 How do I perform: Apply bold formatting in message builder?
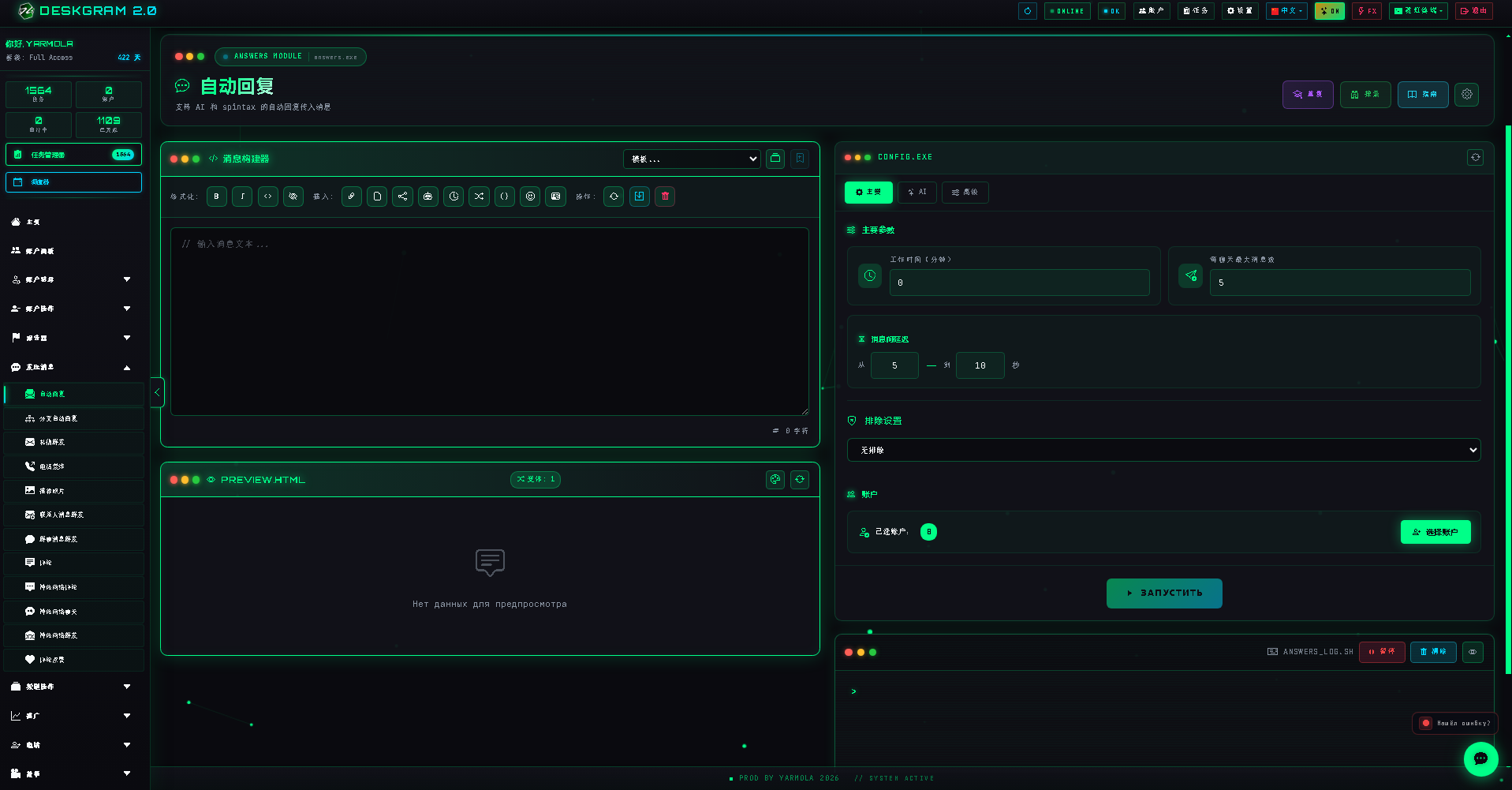[217, 197]
